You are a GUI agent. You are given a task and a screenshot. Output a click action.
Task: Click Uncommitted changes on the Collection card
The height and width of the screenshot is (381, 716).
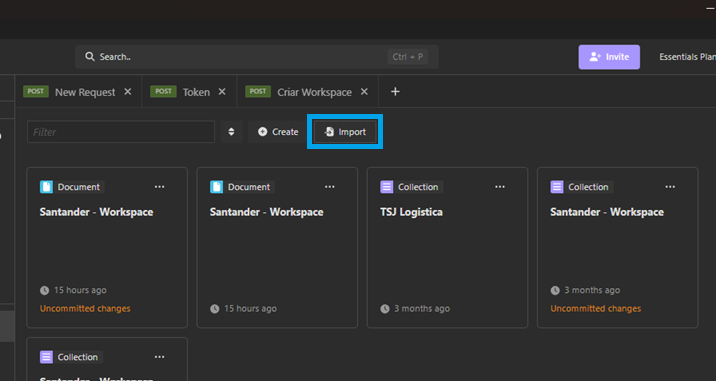click(595, 308)
